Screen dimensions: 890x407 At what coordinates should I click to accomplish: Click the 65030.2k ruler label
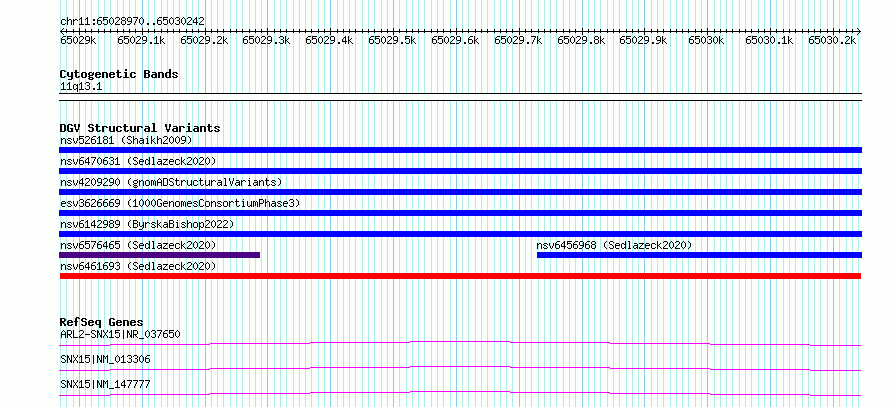click(x=832, y=40)
